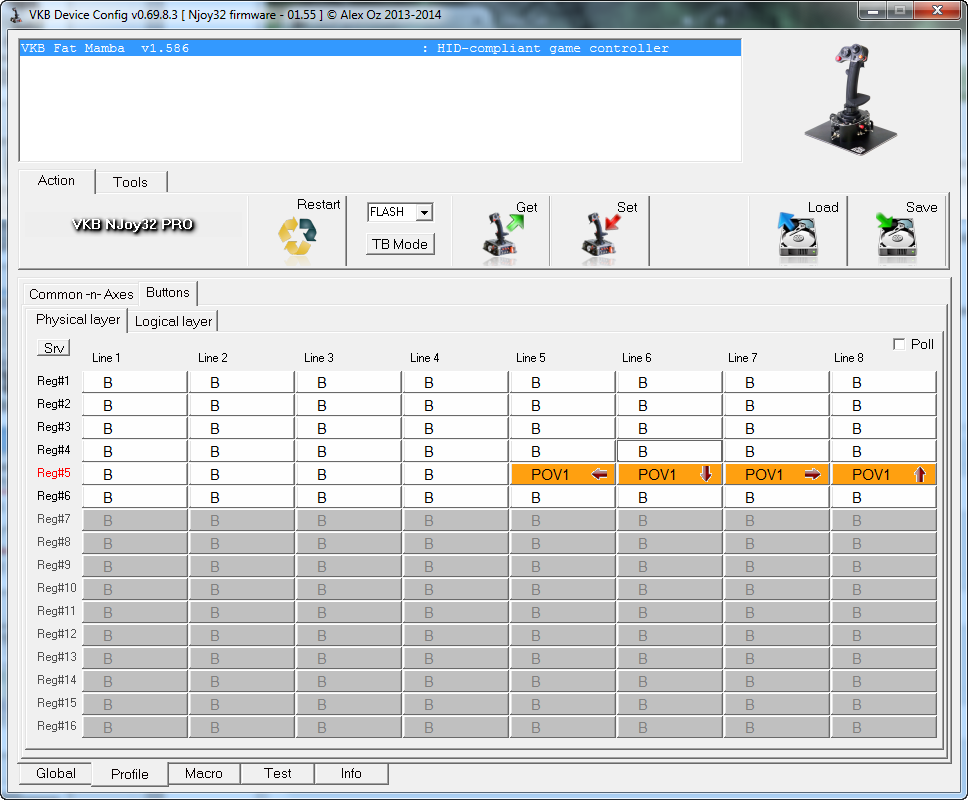The height and width of the screenshot is (800, 968).
Task: Click Reg#5 Line 1 button cell
Action: [135, 474]
